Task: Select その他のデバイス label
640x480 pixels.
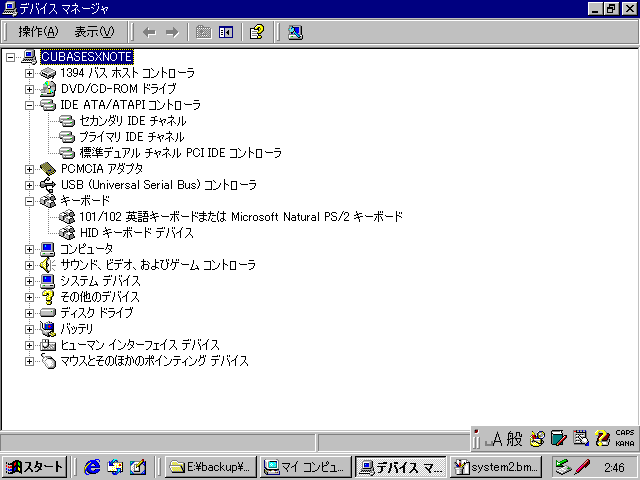Action: tap(100, 297)
